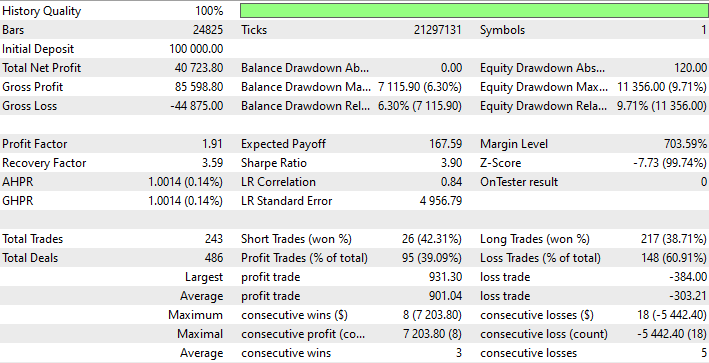Select the Bars value 24825
The image size is (709, 363).
click(208, 30)
